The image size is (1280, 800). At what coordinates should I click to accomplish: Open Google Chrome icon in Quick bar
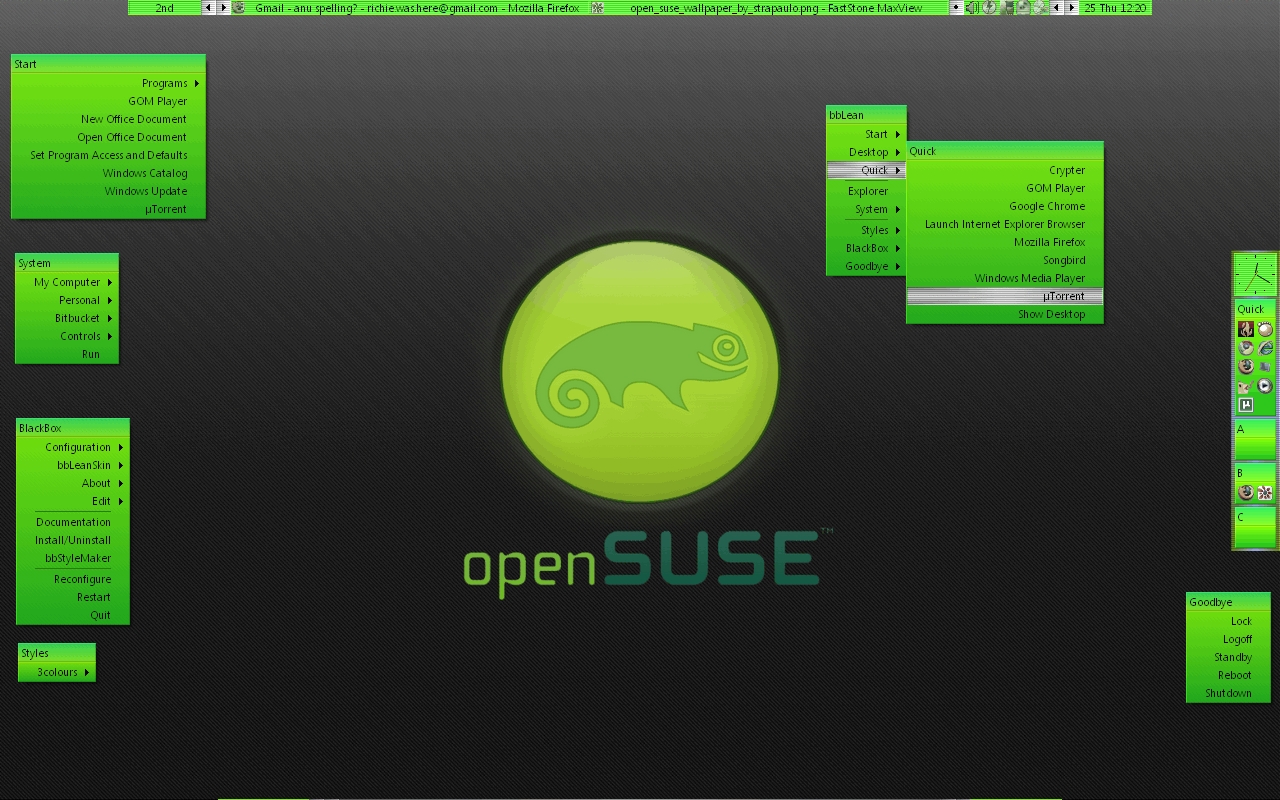point(1246,348)
